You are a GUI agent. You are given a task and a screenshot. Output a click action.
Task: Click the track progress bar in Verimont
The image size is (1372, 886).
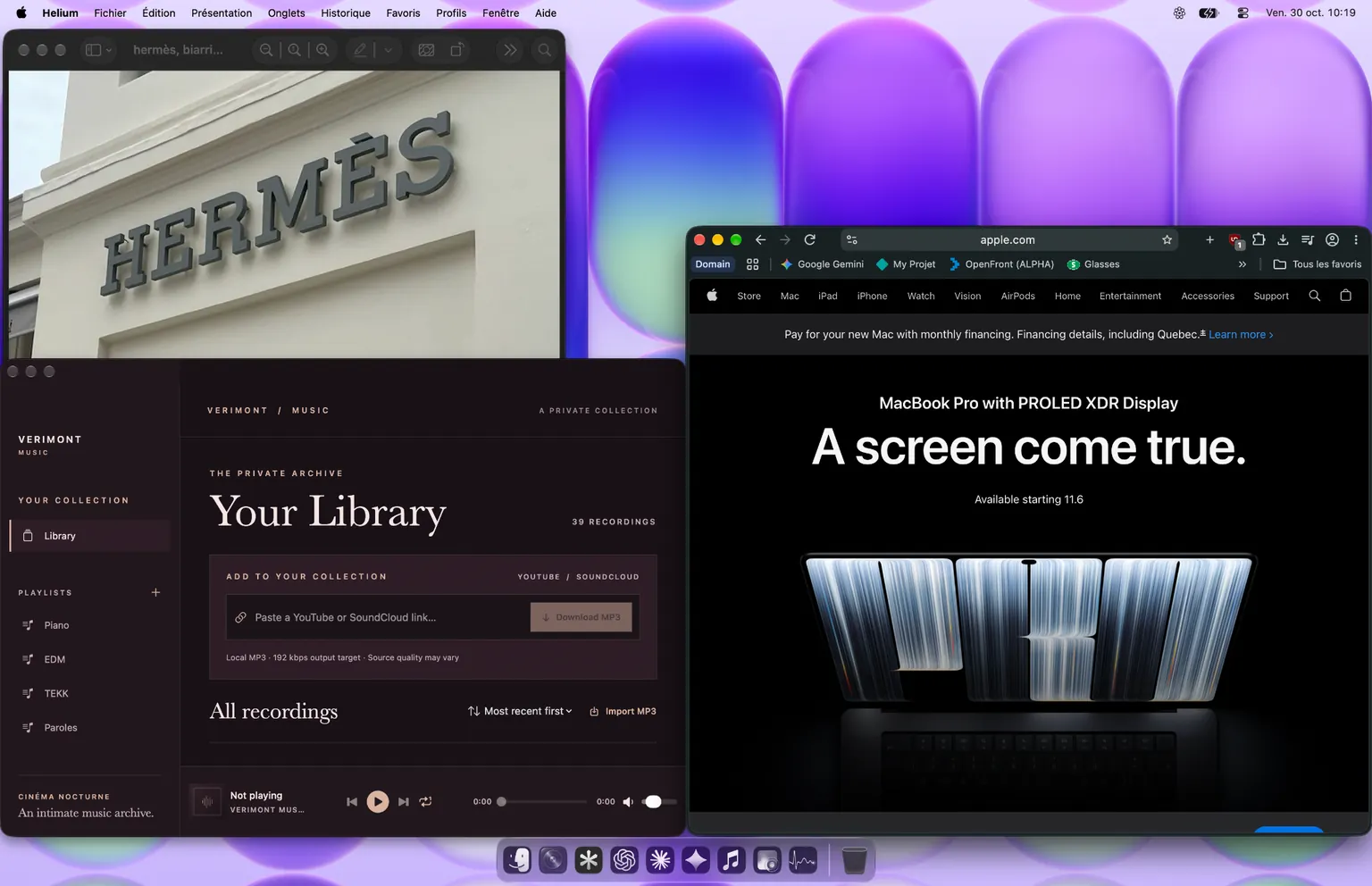click(544, 802)
